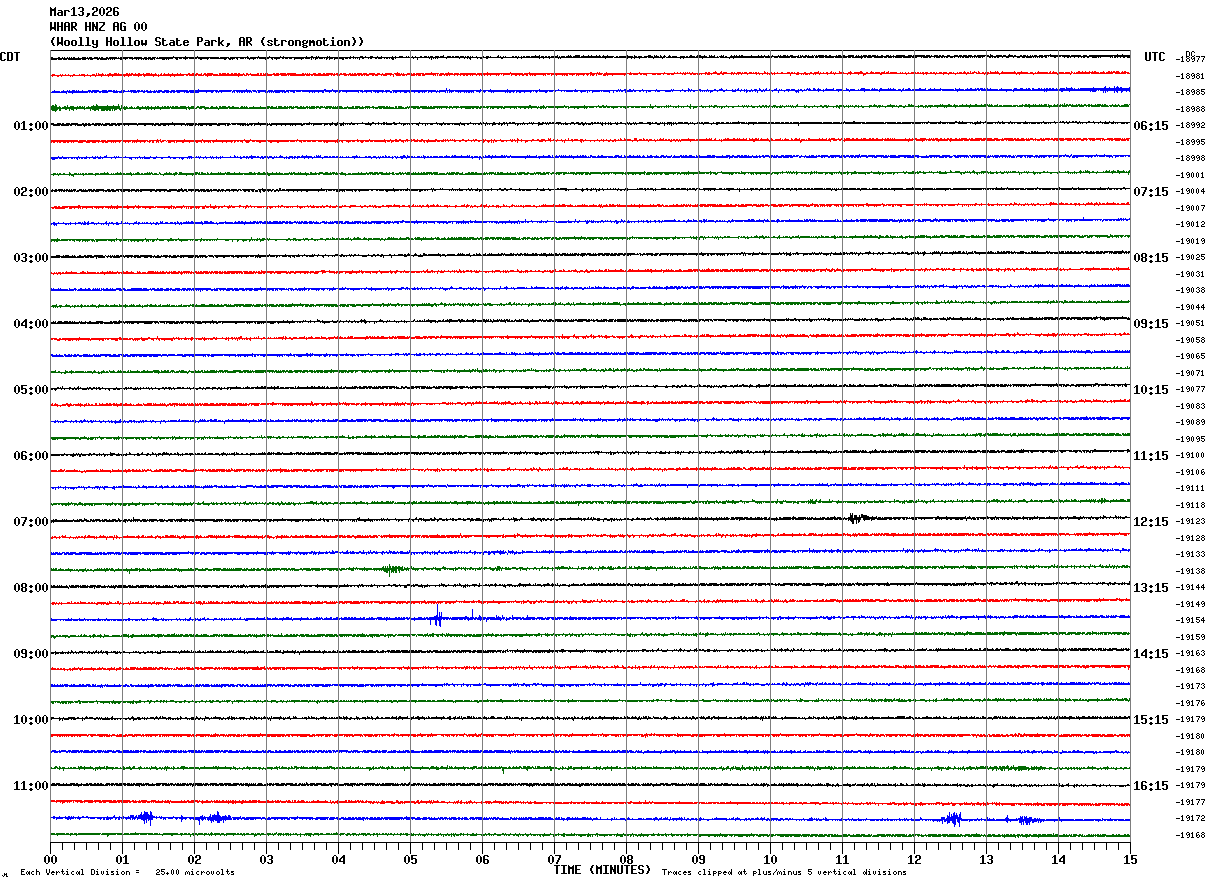Click the TIME (MINUTES) axis title

pyautogui.click(x=602, y=870)
